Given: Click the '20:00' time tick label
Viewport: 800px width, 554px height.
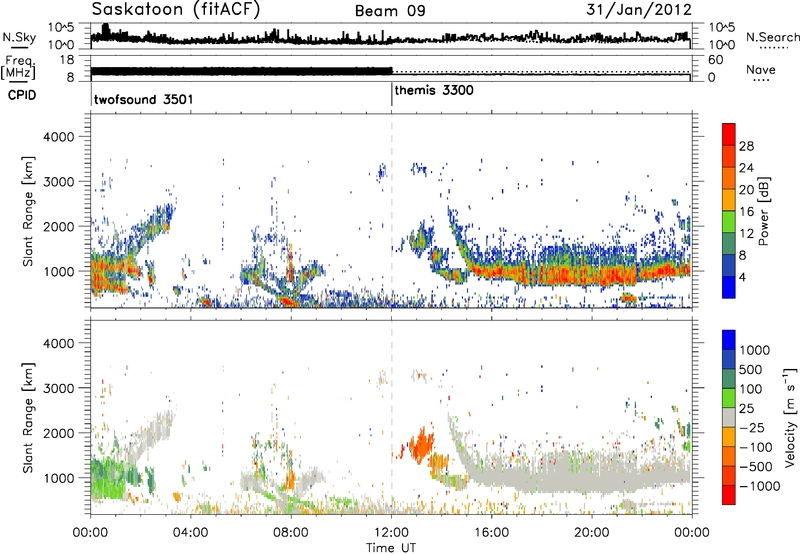Looking at the screenshot, I should (x=592, y=533).
